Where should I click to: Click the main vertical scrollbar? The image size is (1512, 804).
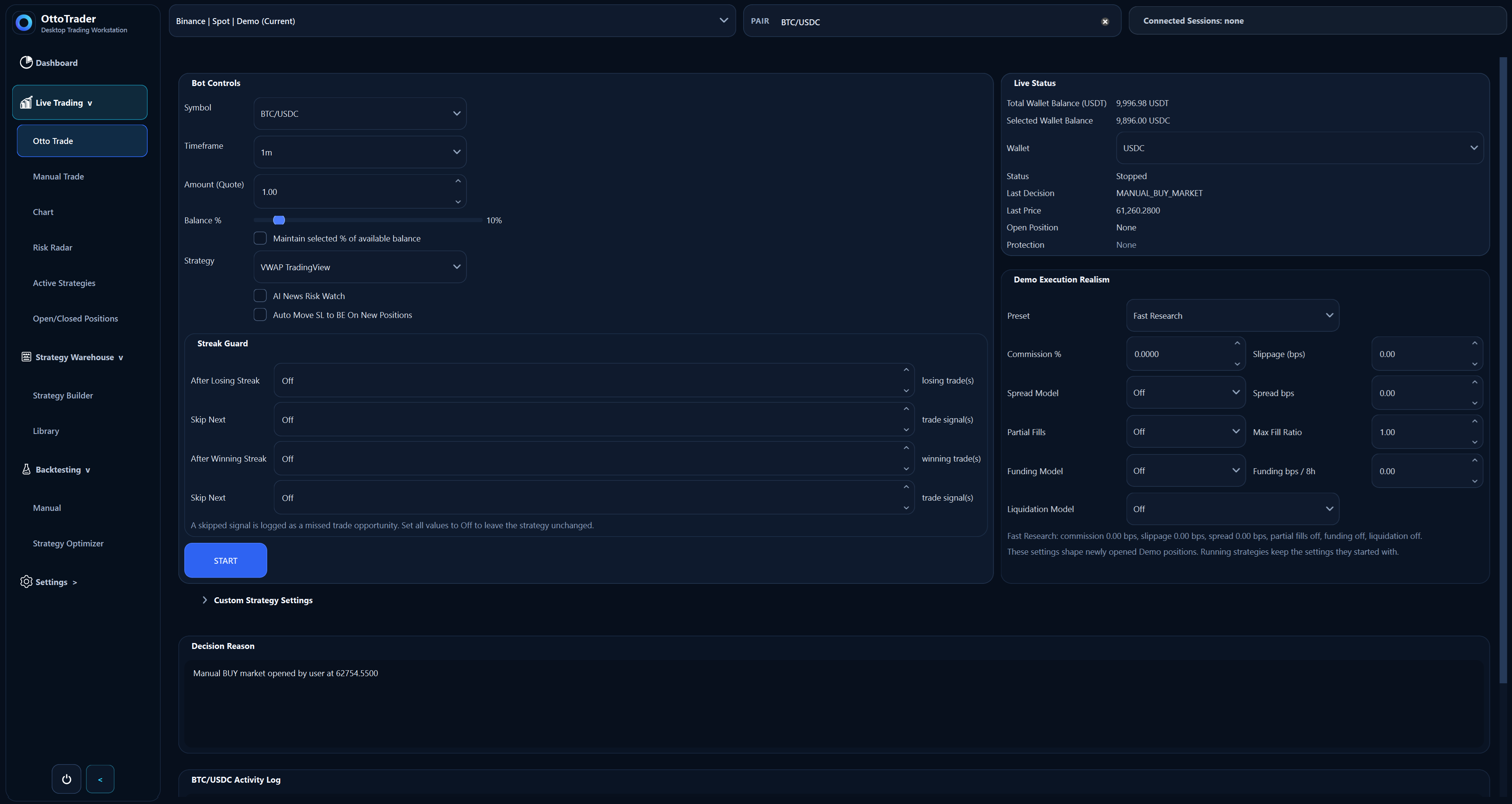[x=1503, y=370]
